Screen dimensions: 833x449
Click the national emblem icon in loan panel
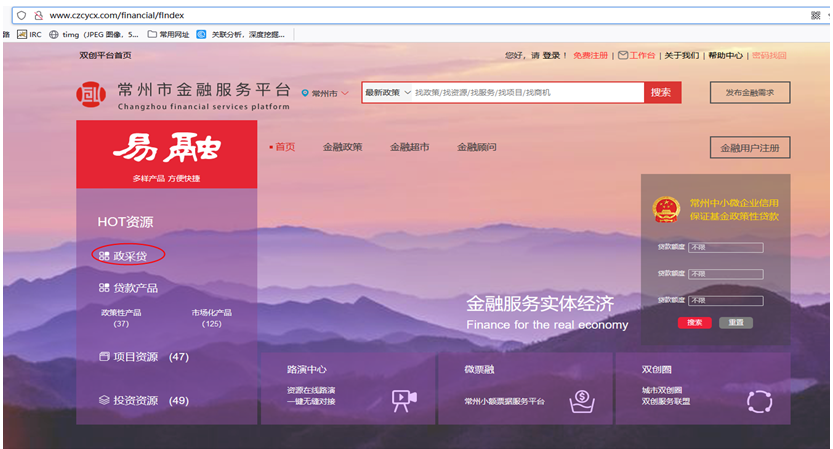coord(665,209)
